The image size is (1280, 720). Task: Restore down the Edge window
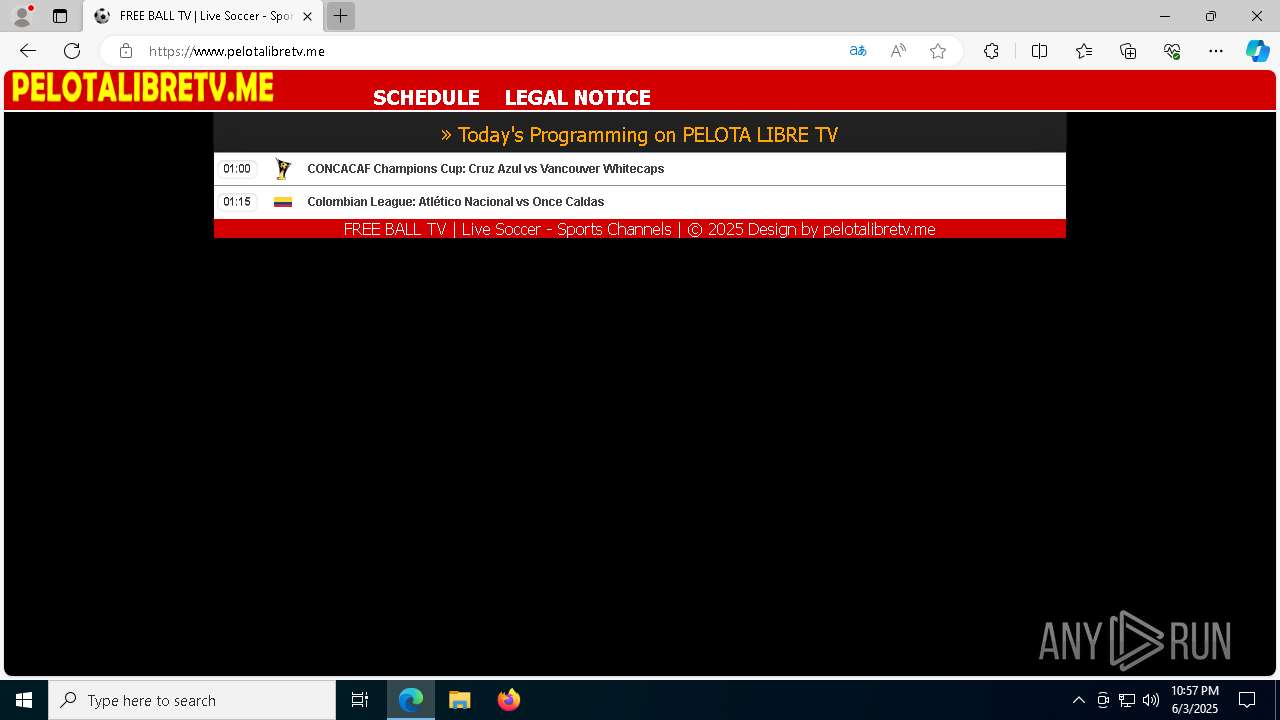click(1211, 16)
